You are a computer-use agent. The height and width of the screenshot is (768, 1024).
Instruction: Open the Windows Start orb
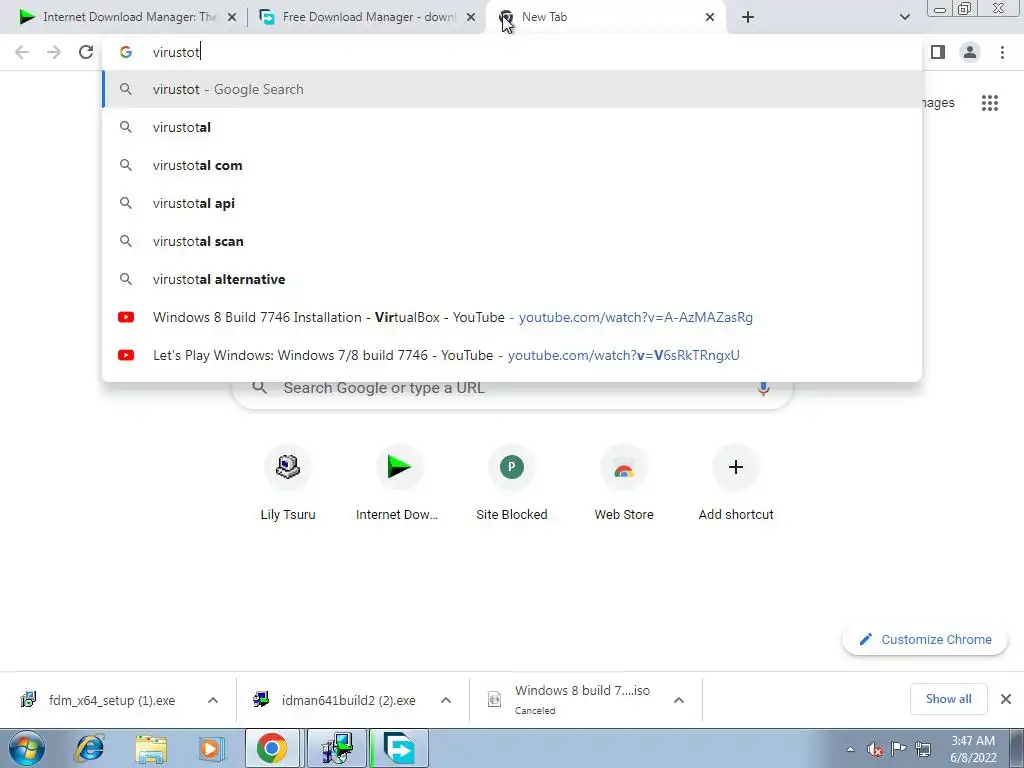26,748
